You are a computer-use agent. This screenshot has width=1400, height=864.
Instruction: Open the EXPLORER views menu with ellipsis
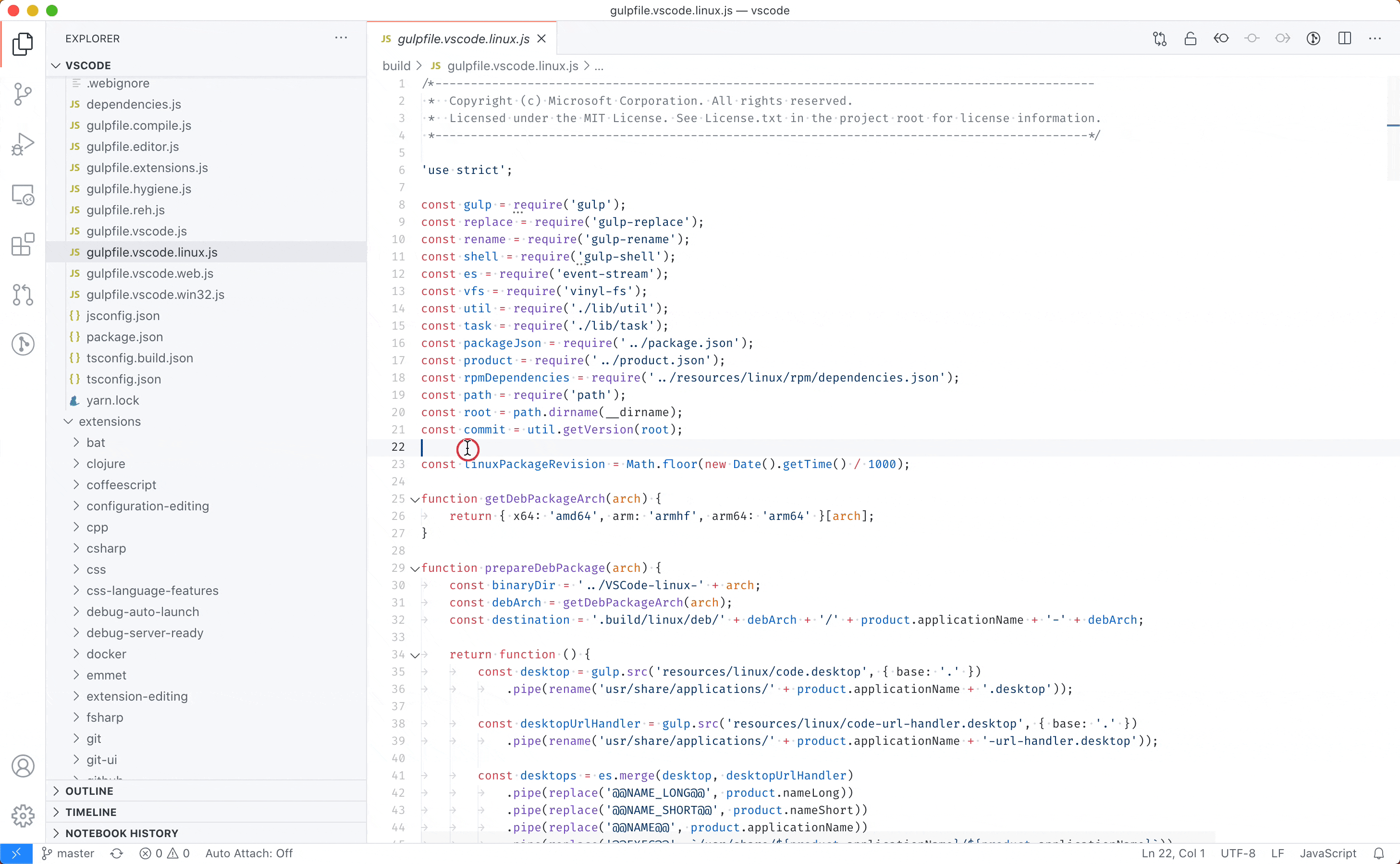341,37
